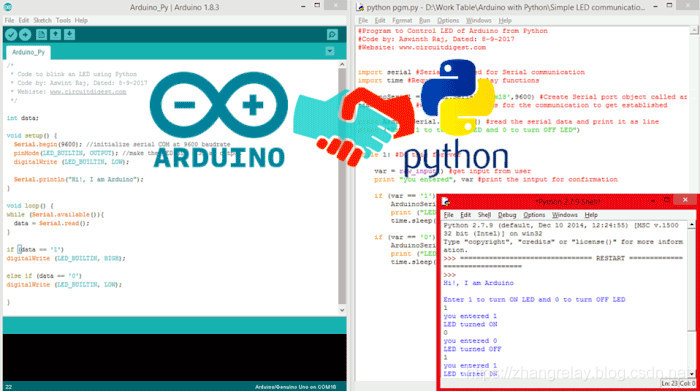The width and height of the screenshot is (700, 391).
Task: Close the Python 2.7.9 Shell window
Action: click(x=685, y=200)
